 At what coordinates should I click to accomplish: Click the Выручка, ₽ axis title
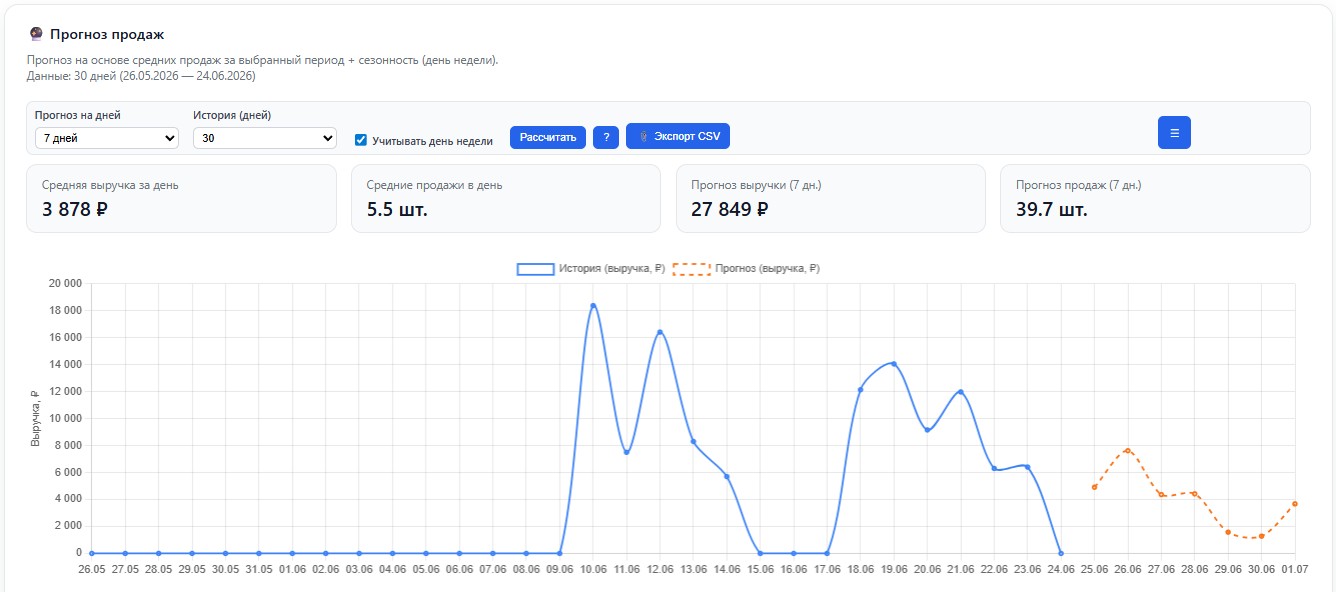(36, 418)
